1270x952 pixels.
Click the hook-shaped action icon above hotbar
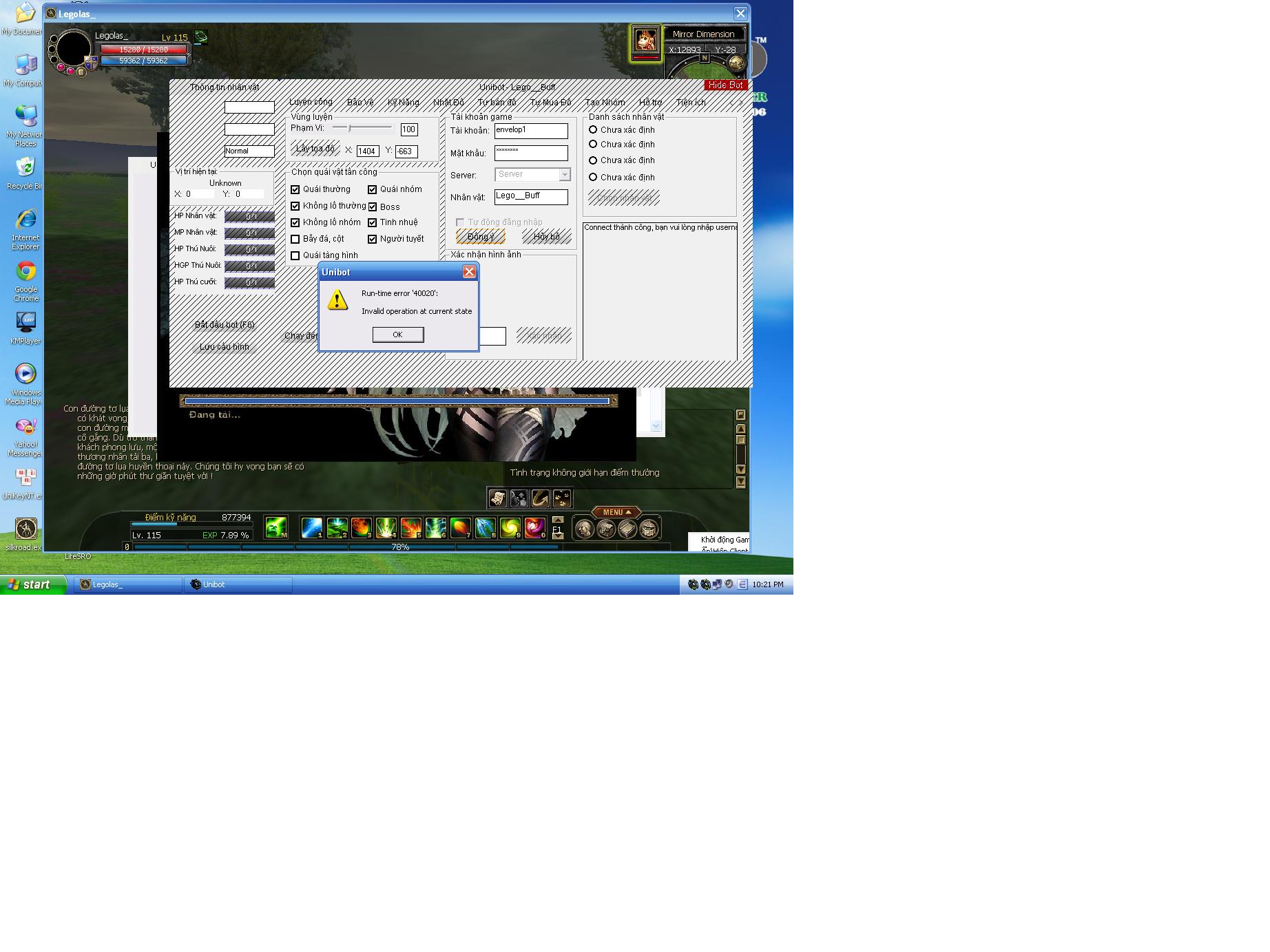click(x=541, y=498)
